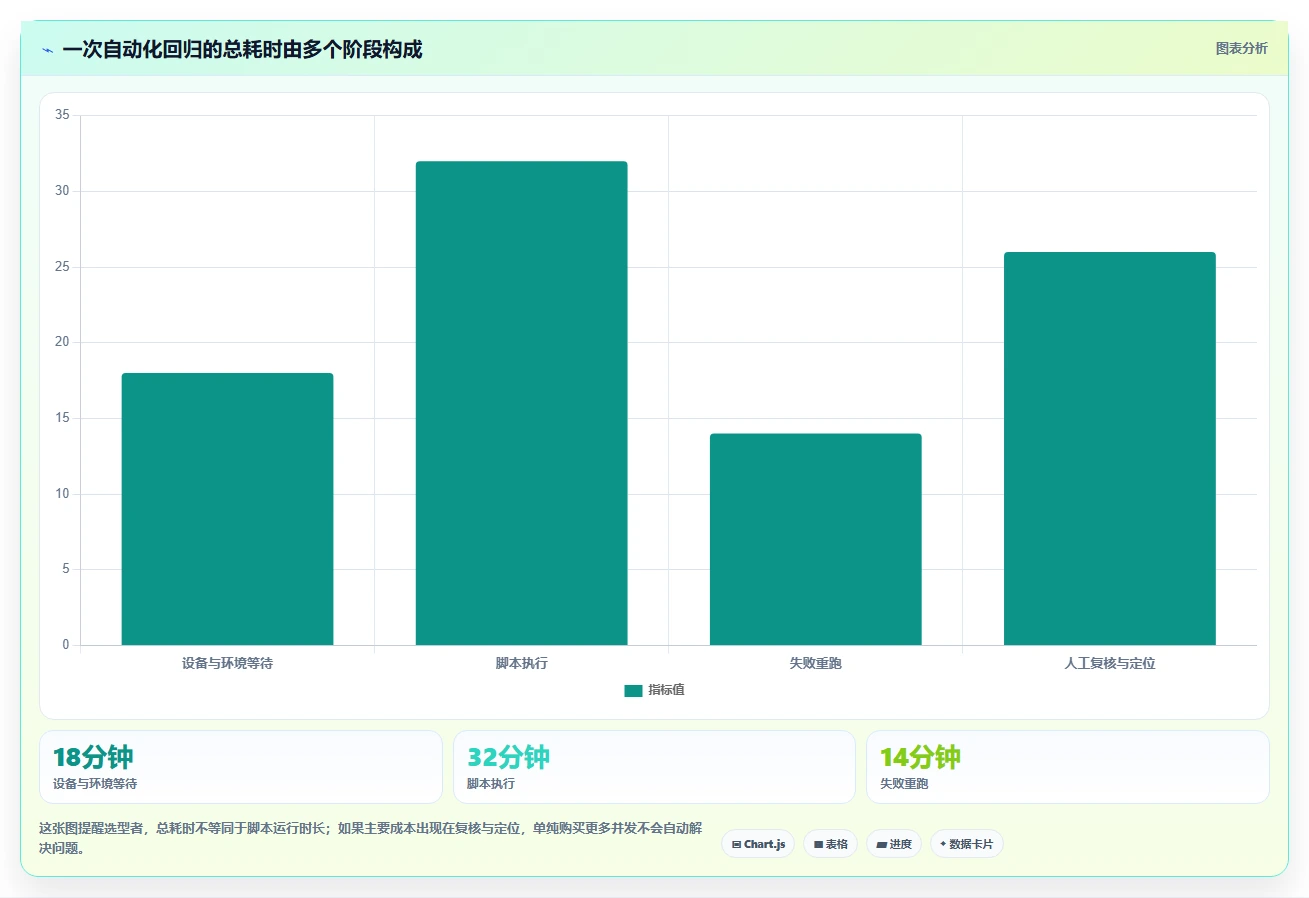Click the 脚本执行 bar in the chart
This screenshot has height=898, width=1309.
tap(521, 403)
